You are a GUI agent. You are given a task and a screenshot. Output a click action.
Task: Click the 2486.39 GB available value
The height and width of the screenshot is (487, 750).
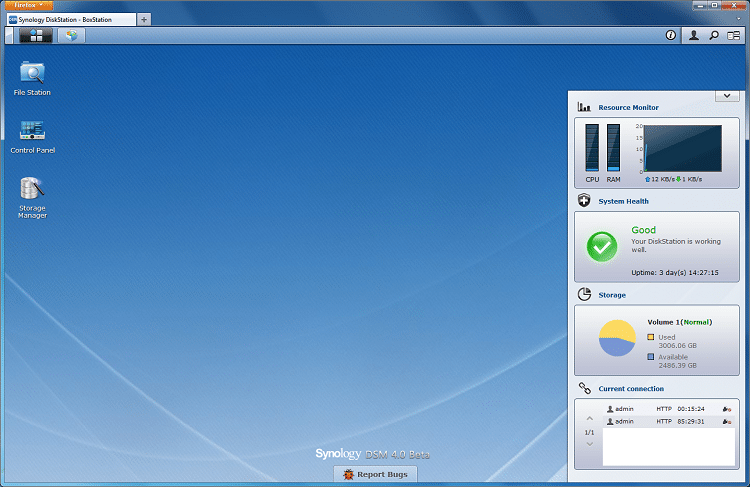tap(677, 365)
